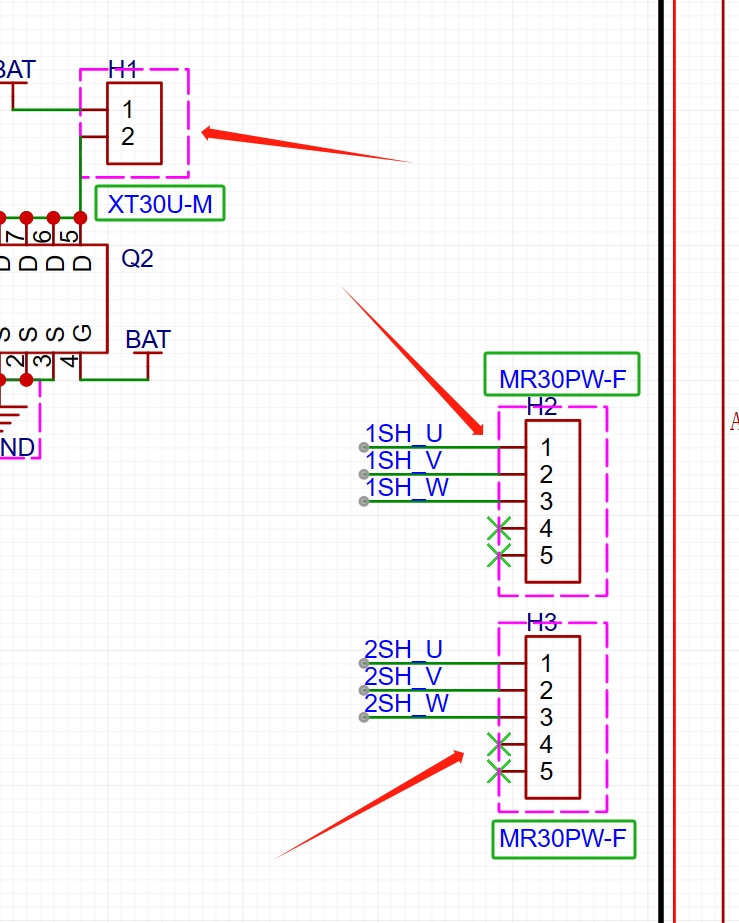The height and width of the screenshot is (923, 739).
Task: Select the upper MR30PW-F label above H2
Action: point(562,374)
